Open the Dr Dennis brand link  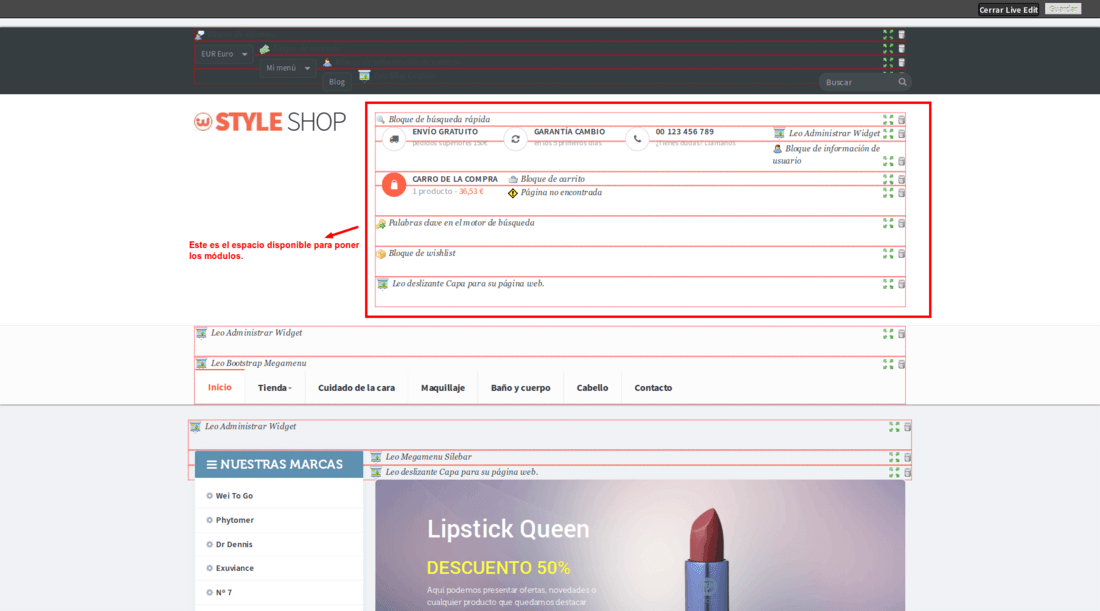coord(234,544)
